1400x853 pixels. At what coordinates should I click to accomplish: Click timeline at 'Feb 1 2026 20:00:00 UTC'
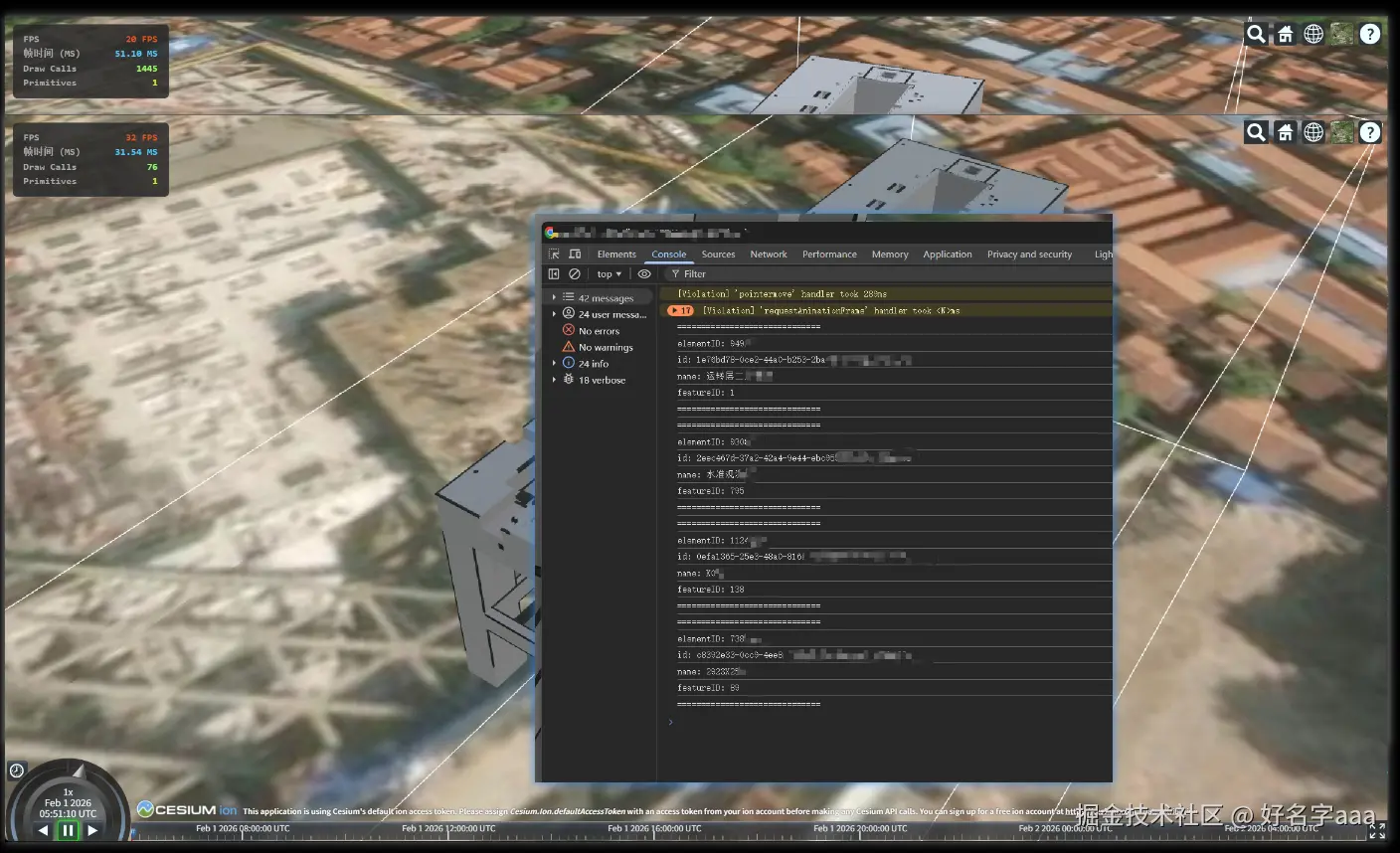[860, 828]
